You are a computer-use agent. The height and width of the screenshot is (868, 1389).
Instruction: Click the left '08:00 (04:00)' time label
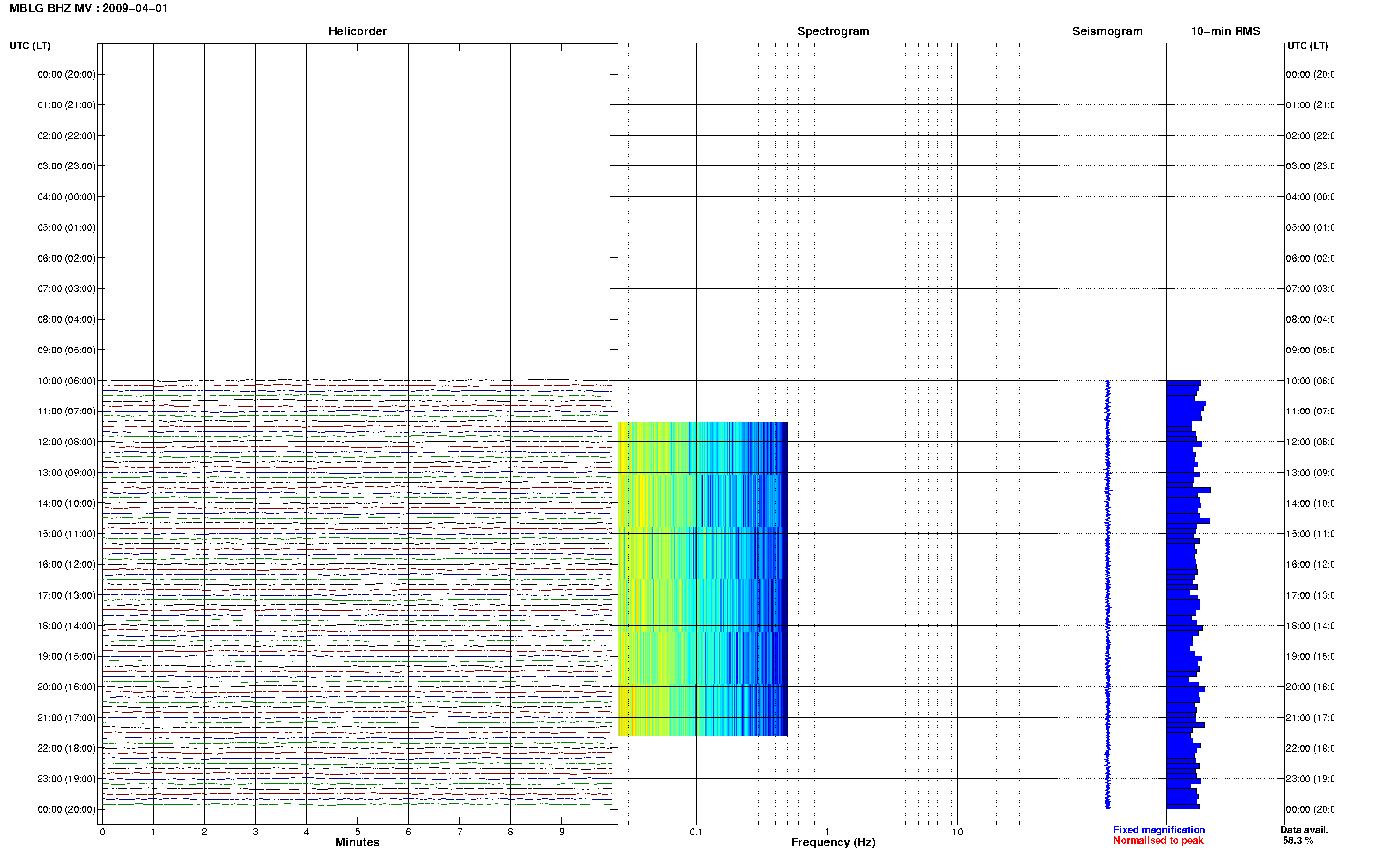66,319
